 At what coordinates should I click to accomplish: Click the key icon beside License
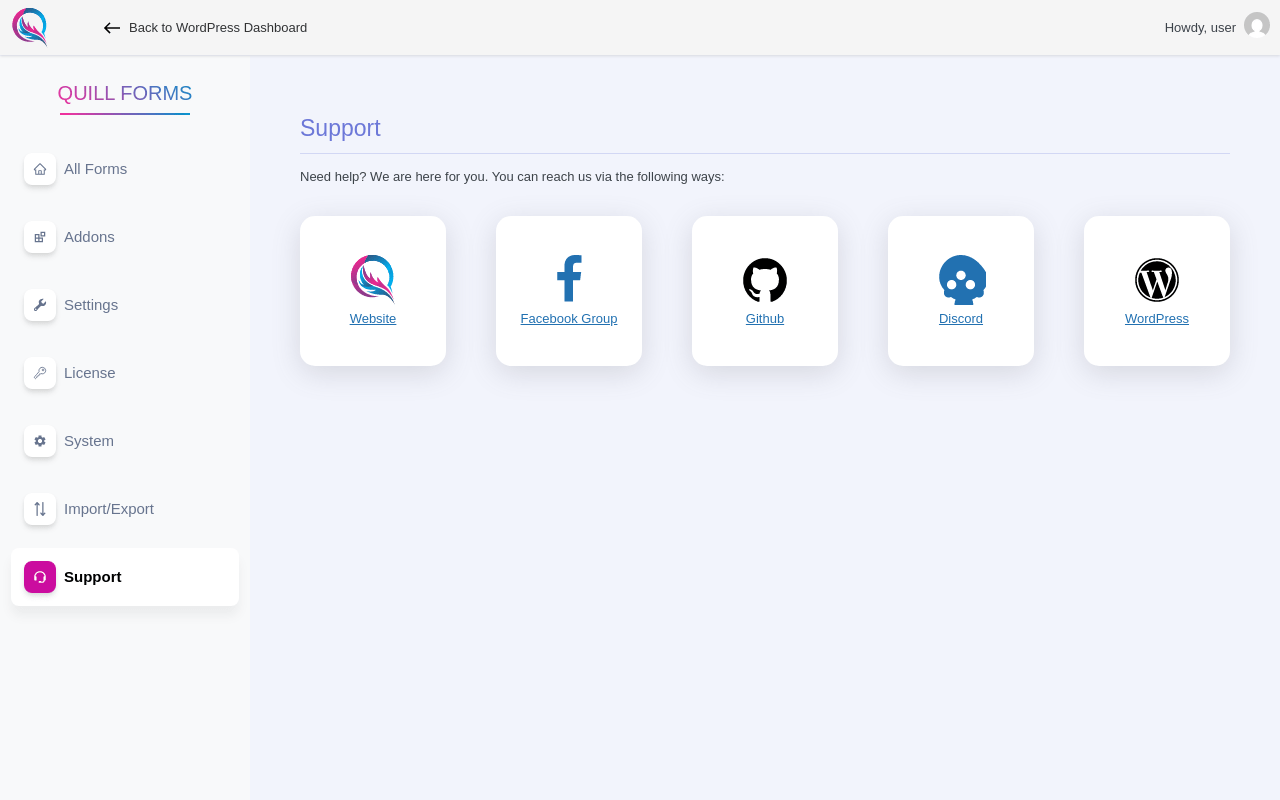coord(40,373)
